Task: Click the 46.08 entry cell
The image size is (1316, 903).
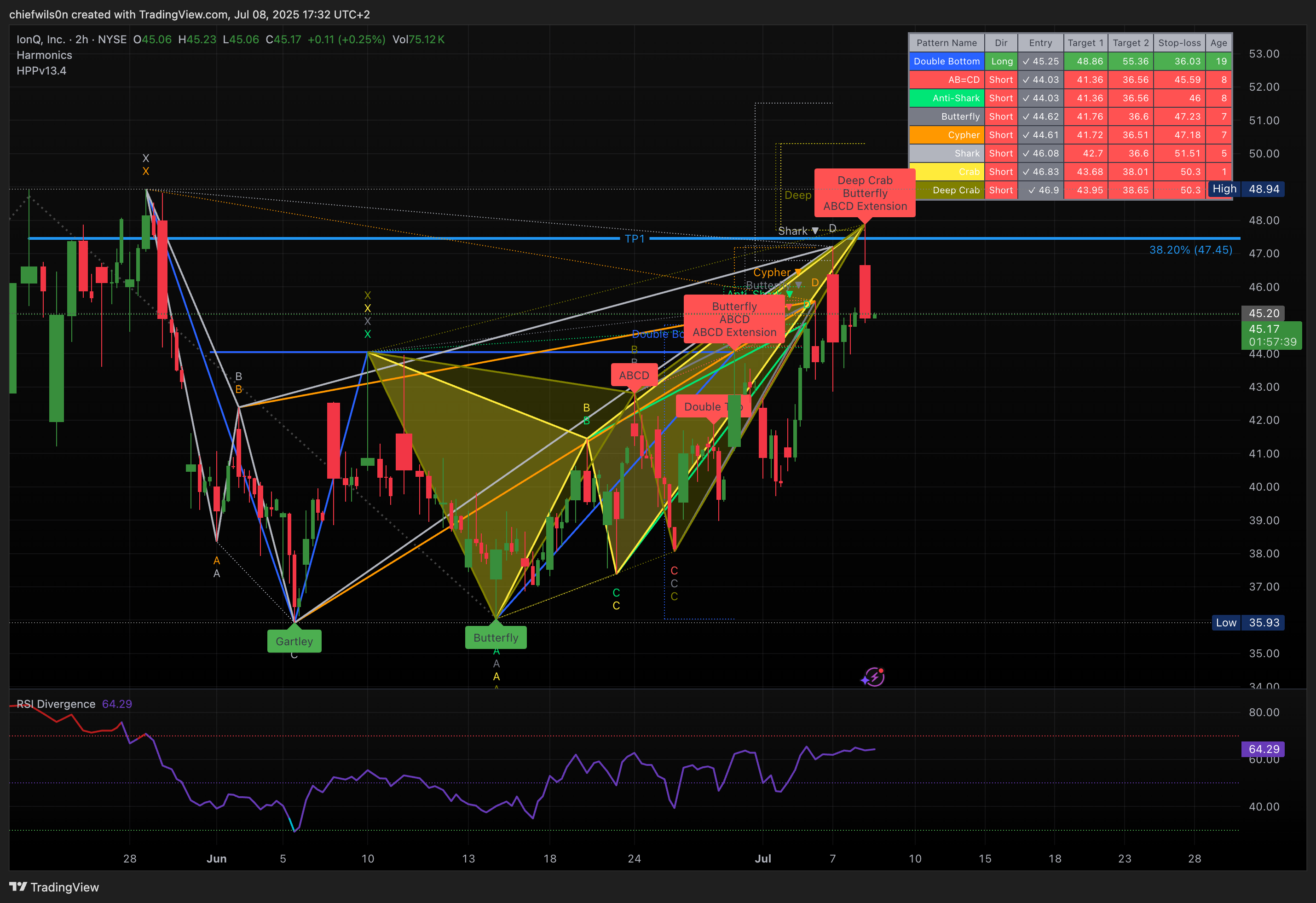Action: click(1040, 154)
